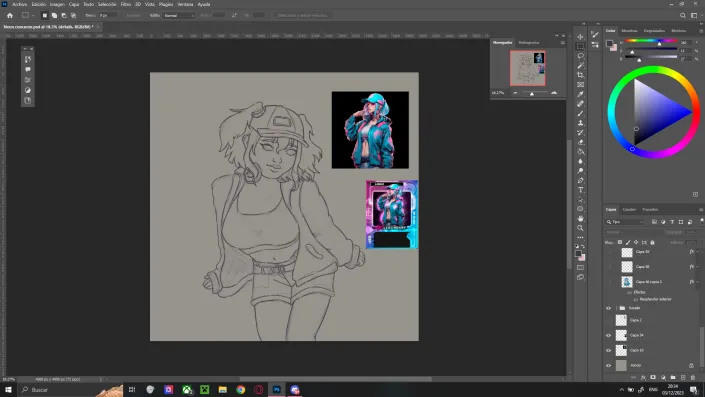Select the Hand tool

click(580, 219)
